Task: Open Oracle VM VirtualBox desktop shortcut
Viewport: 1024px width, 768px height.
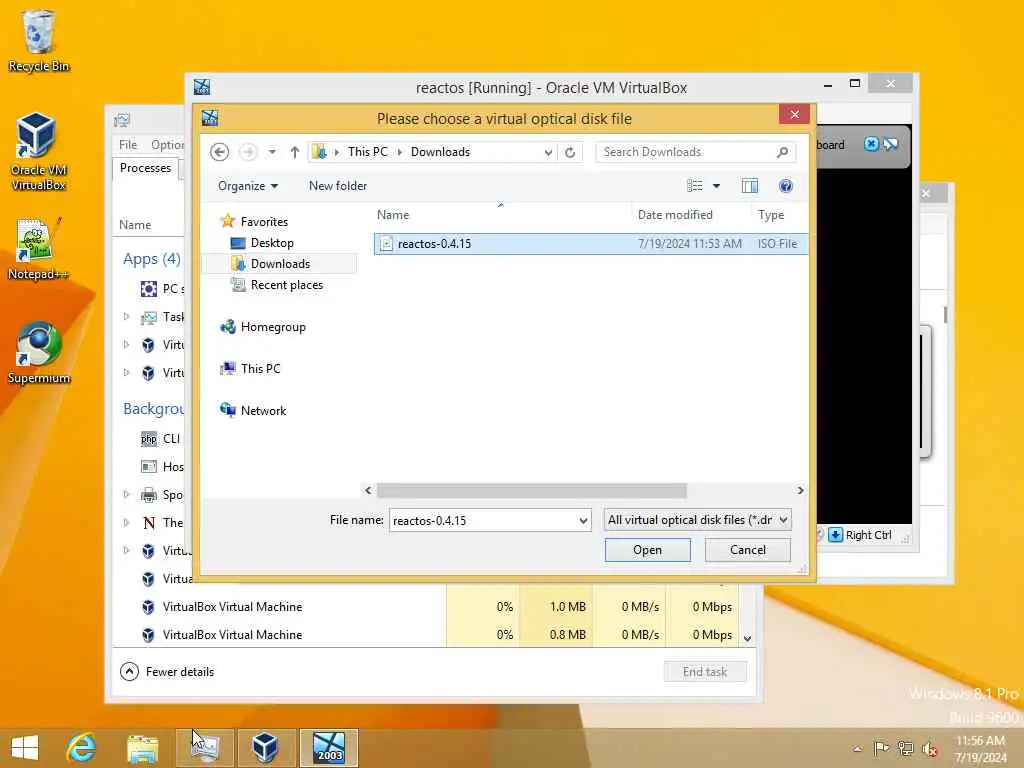Action: click(39, 152)
